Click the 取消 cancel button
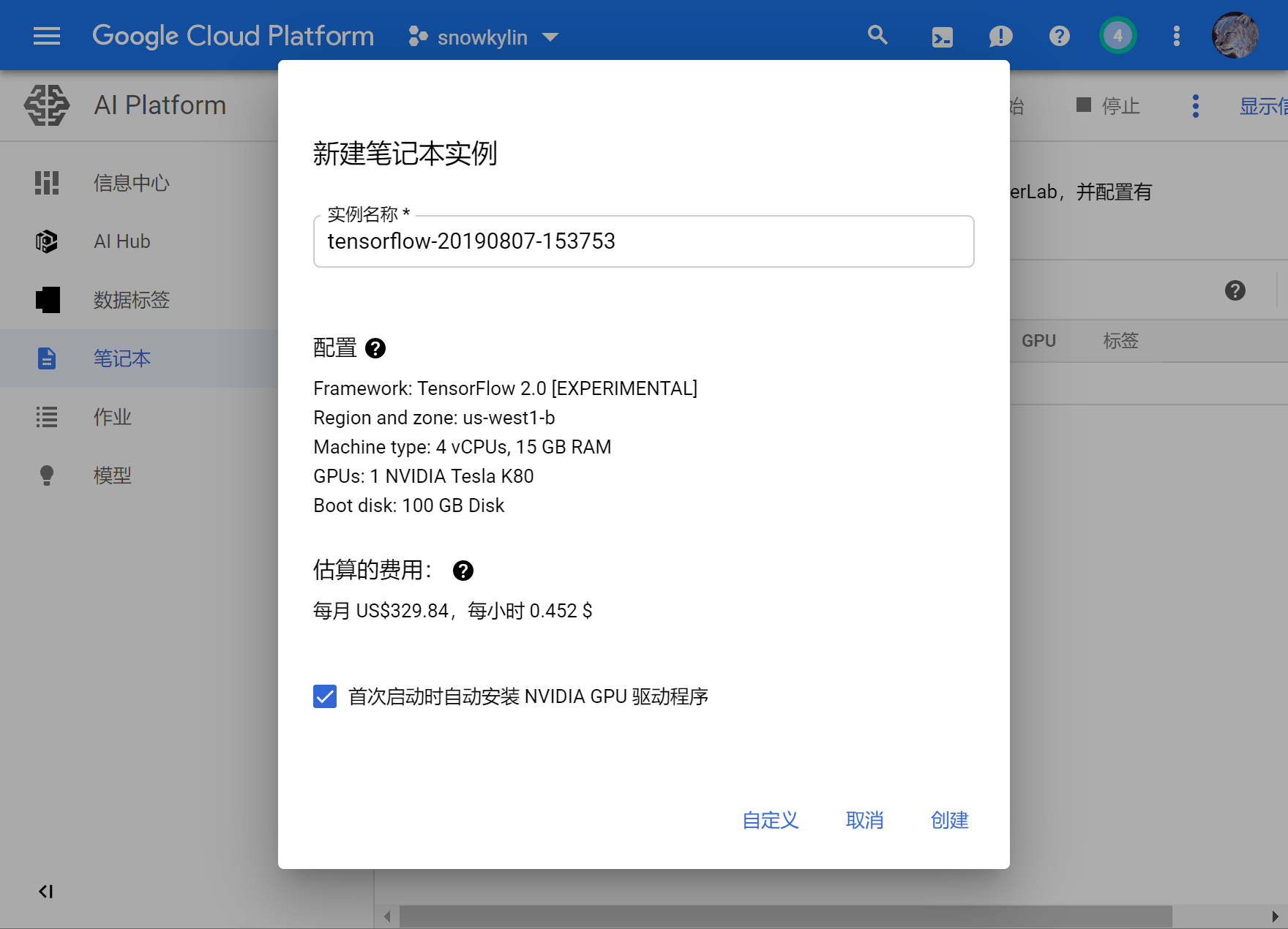1288x929 pixels. [x=865, y=820]
